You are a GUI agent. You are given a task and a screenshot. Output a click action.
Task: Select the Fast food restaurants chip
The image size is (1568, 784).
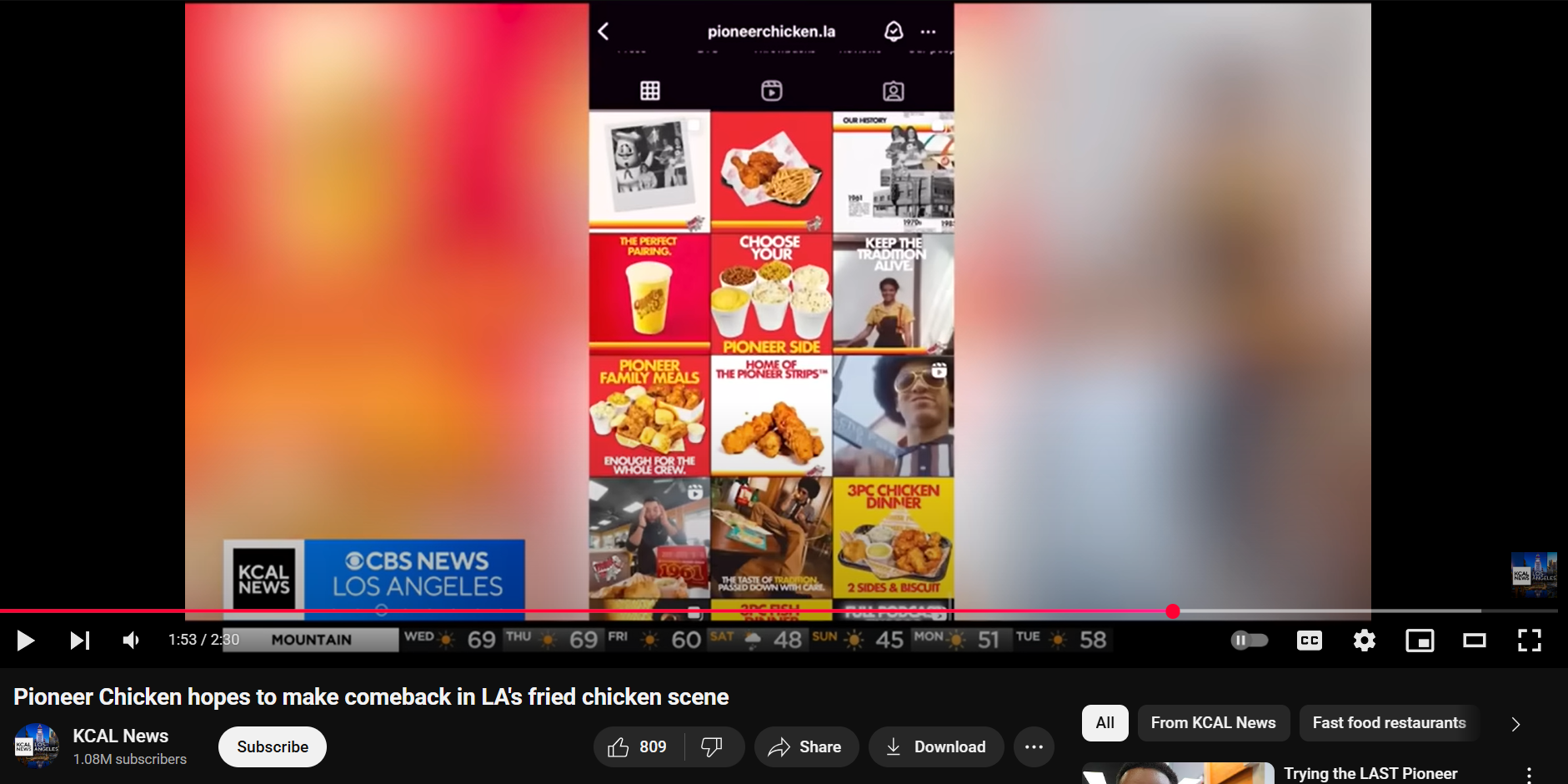pyautogui.click(x=1389, y=723)
